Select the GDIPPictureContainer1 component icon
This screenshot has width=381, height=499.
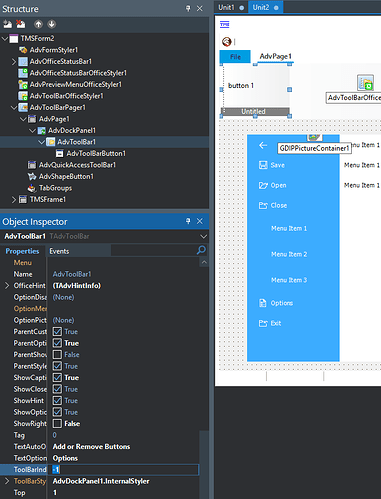pos(314,137)
